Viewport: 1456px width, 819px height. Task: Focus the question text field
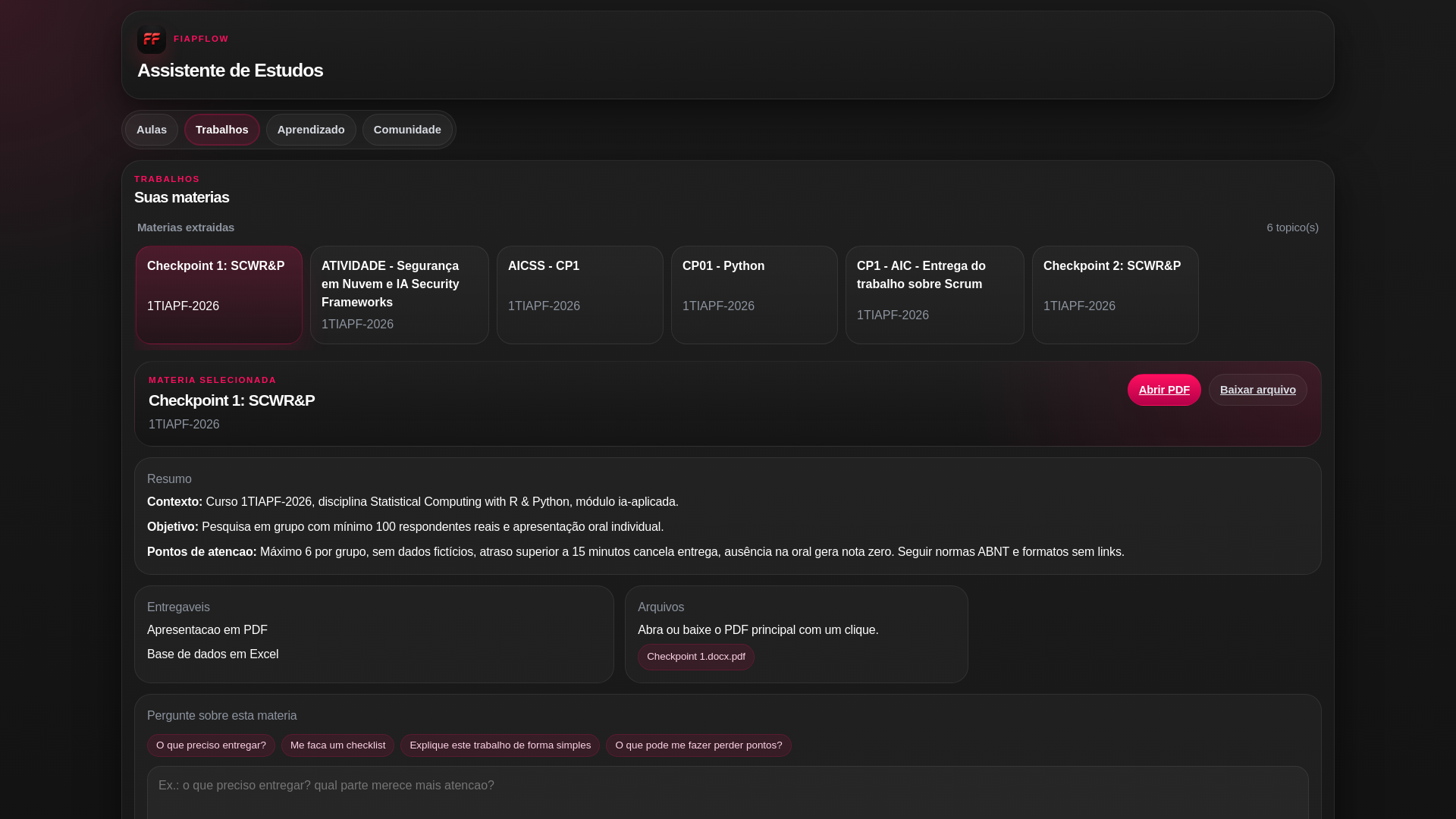tap(728, 792)
